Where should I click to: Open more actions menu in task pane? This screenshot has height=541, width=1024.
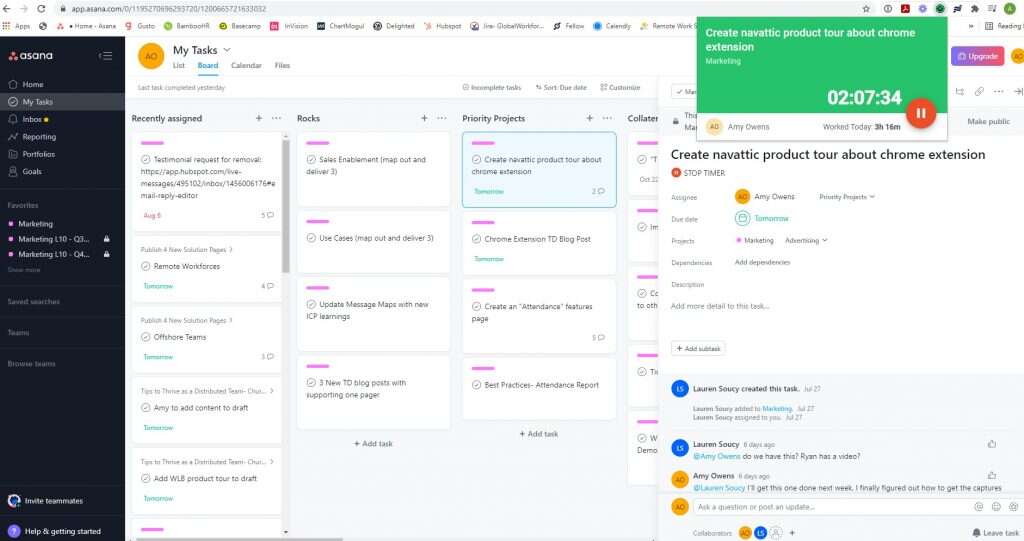[999, 91]
